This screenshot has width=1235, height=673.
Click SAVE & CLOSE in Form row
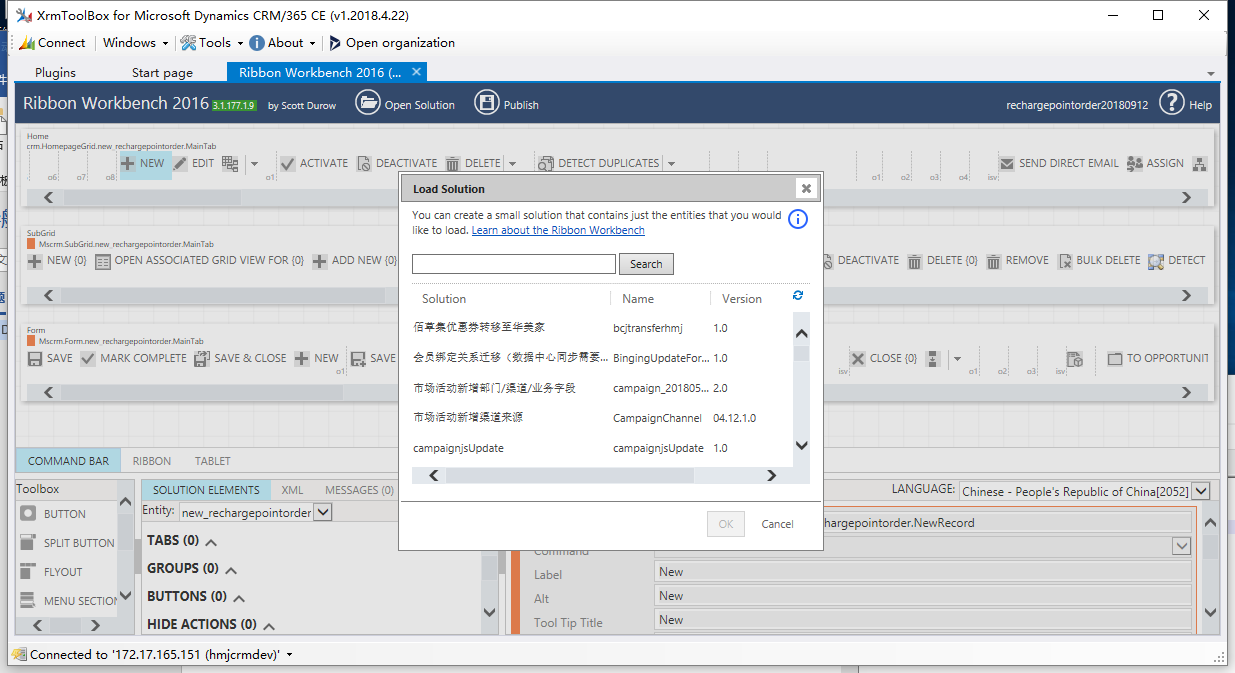240,358
